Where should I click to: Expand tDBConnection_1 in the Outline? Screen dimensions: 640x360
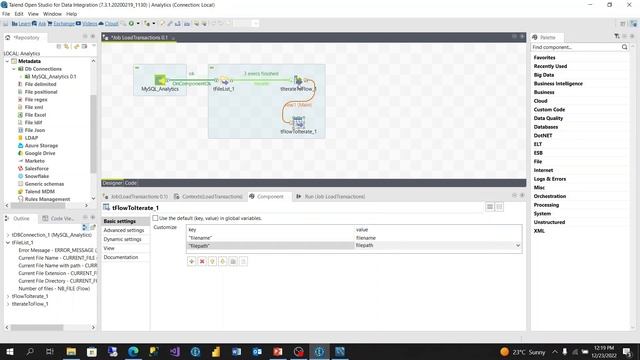point(8,235)
